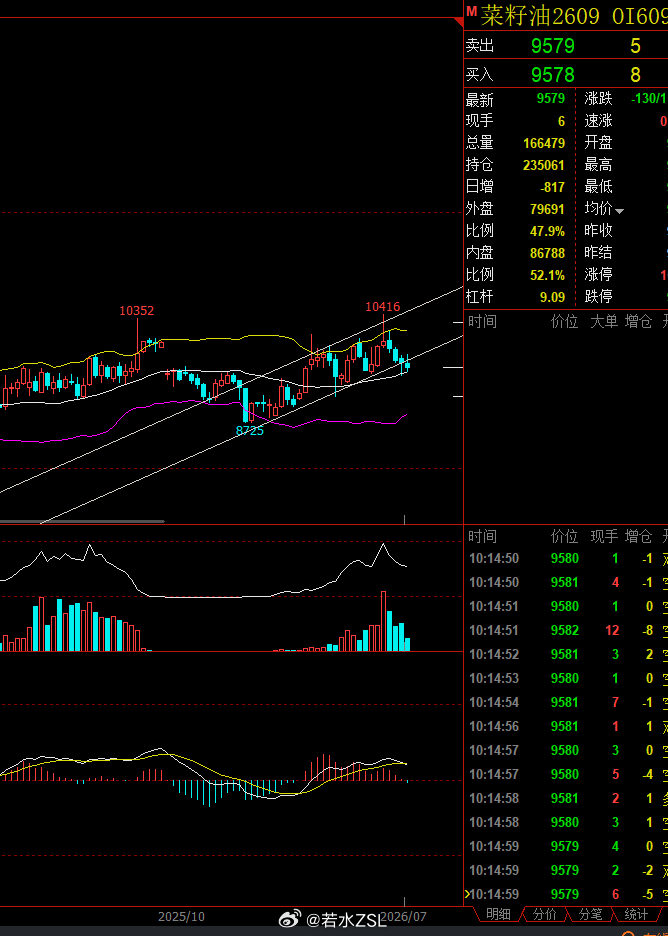Click the sell quantity 5
The image size is (668, 936).
click(x=635, y=46)
